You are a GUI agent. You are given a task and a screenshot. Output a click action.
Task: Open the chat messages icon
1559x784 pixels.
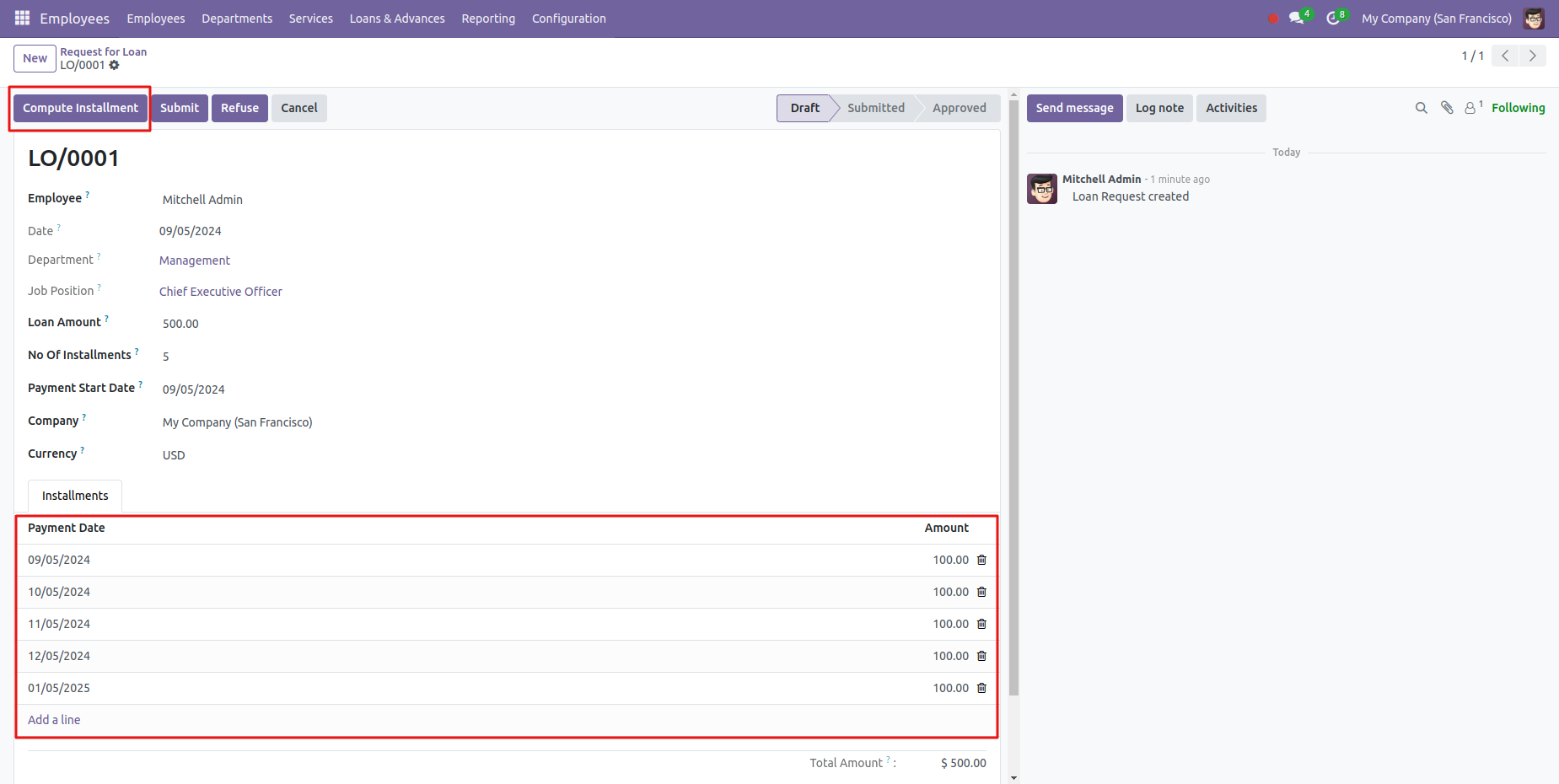[1296, 18]
